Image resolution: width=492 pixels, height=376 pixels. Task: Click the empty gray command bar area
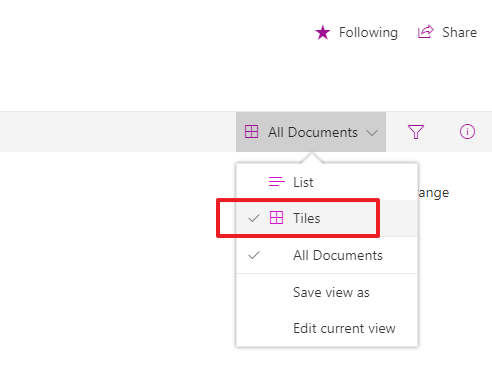[x=118, y=132]
